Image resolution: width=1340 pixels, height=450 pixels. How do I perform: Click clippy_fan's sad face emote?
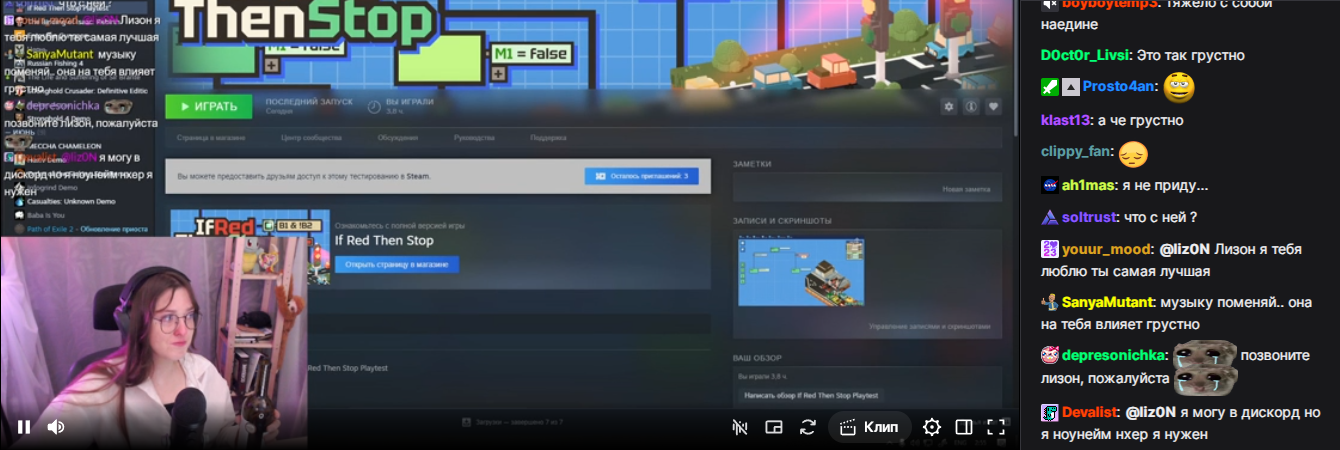[1133, 154]
